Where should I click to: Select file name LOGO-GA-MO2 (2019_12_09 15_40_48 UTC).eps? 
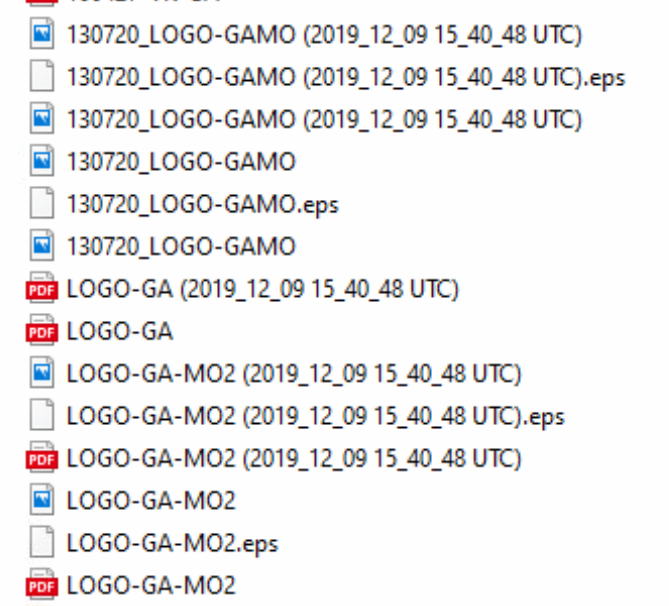[x=316, y=416]
